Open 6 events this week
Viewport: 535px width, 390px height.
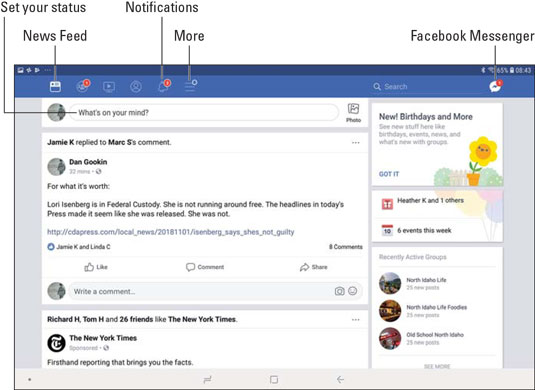tap(424, 231)
